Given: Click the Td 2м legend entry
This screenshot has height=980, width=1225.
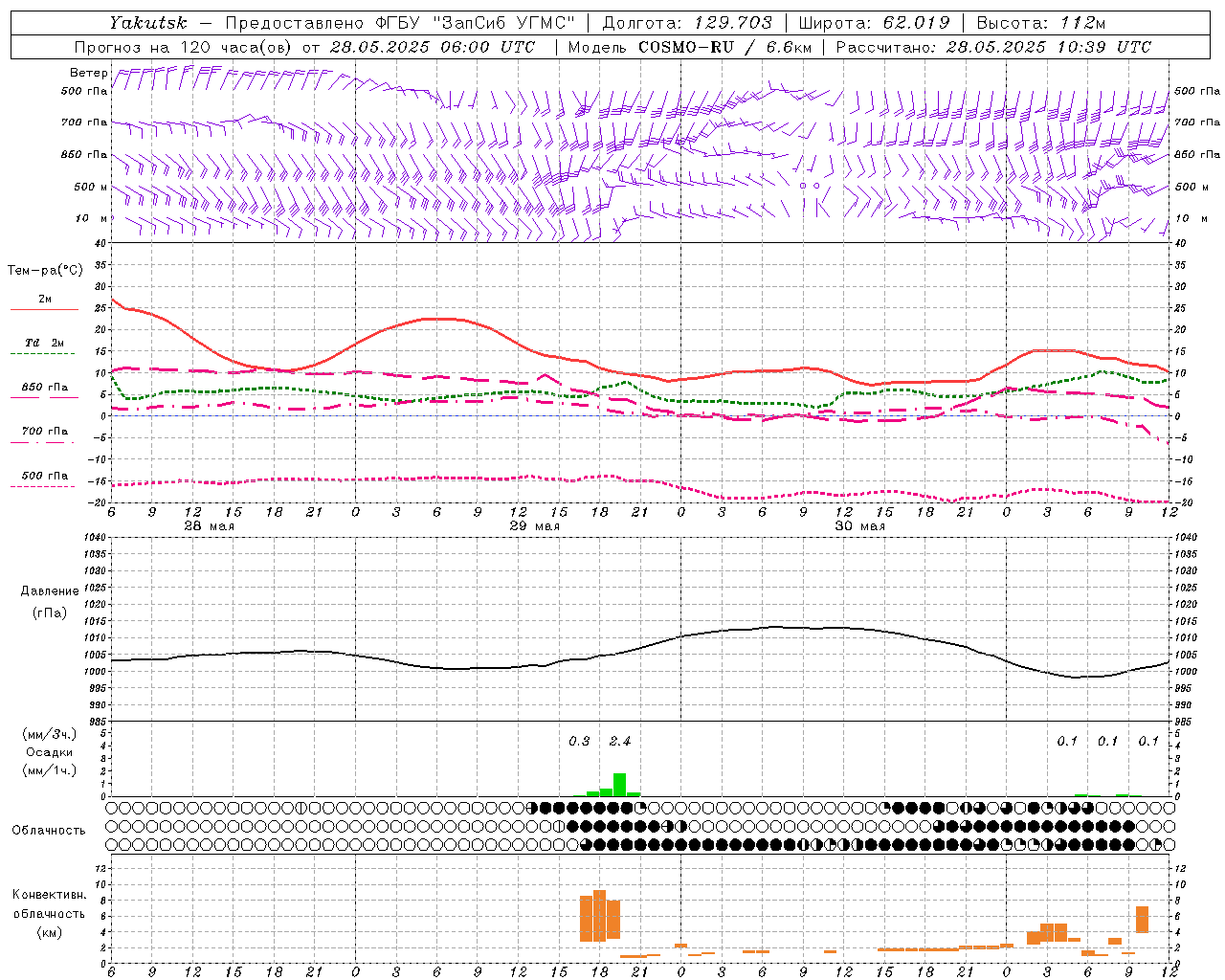Looking at the screenshot, I should click(44, 343).
